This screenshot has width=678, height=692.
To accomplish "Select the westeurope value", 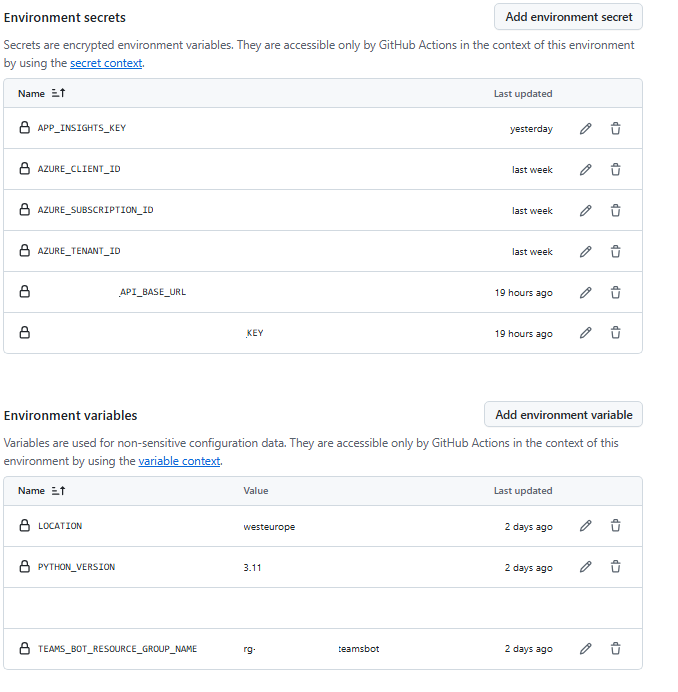I will (269, 527).
